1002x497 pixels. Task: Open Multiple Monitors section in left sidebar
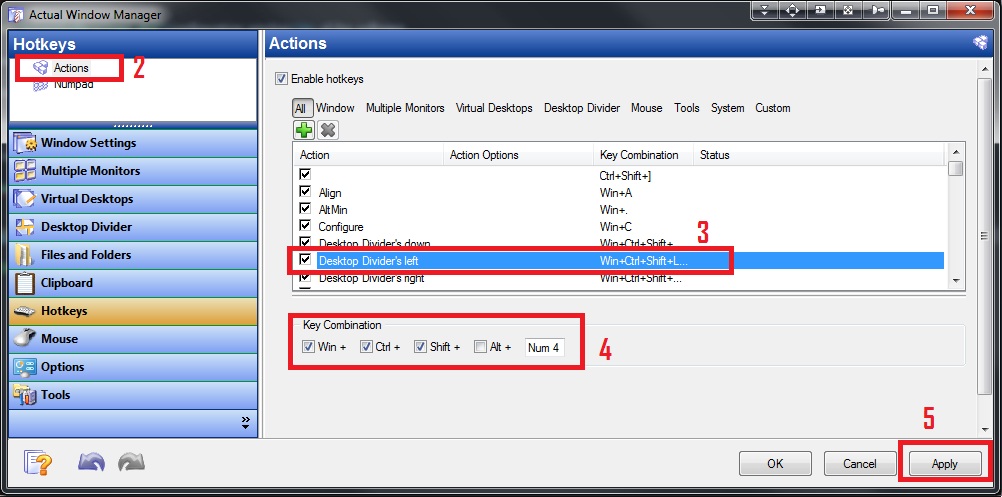[x=134, y=171]
